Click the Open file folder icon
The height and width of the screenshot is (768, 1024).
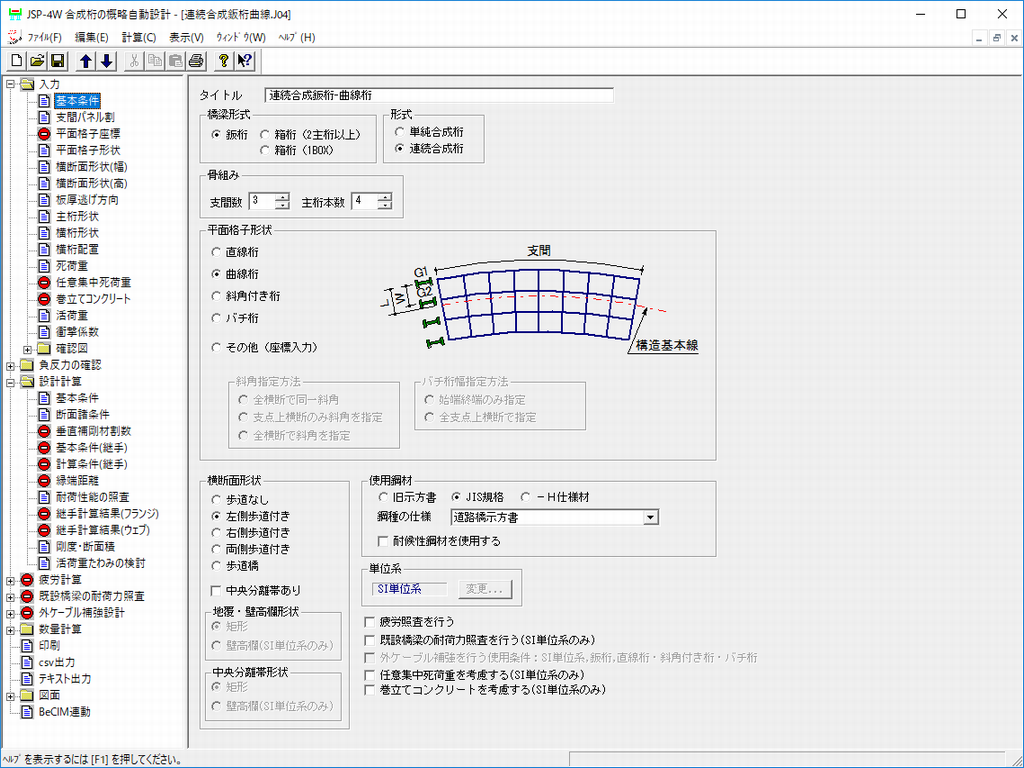point(37,61)
